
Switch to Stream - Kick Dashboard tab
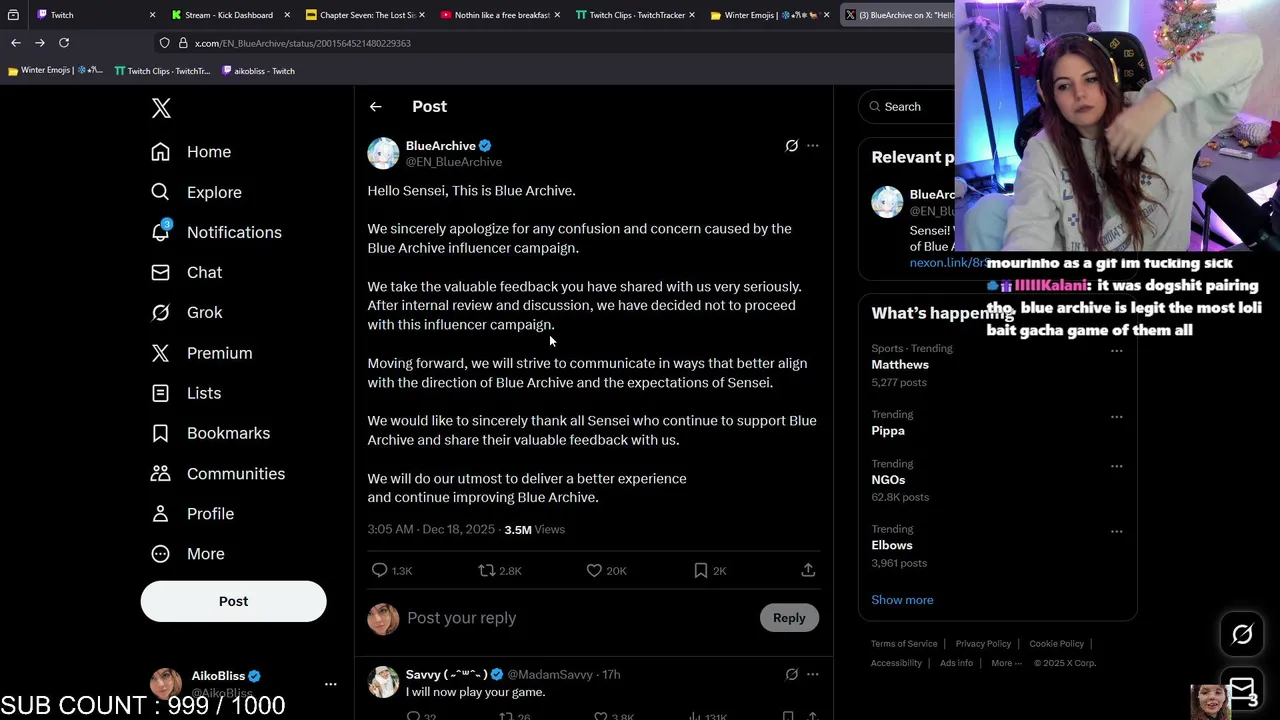[228, 15]
